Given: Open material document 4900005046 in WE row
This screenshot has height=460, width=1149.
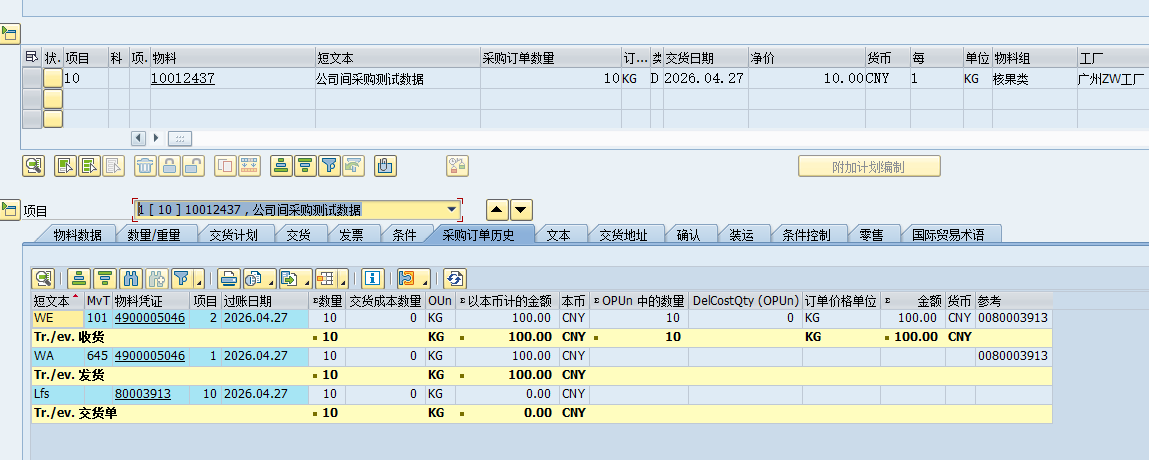Looking at the screenshot, I should pyautogui.click(x=149, y=319).
